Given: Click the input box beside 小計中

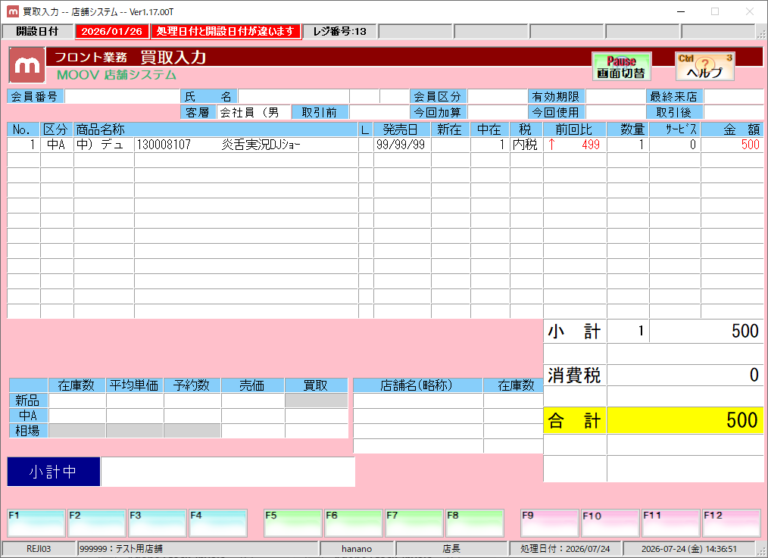Looking at the screenshot, I should pos(228,472).
